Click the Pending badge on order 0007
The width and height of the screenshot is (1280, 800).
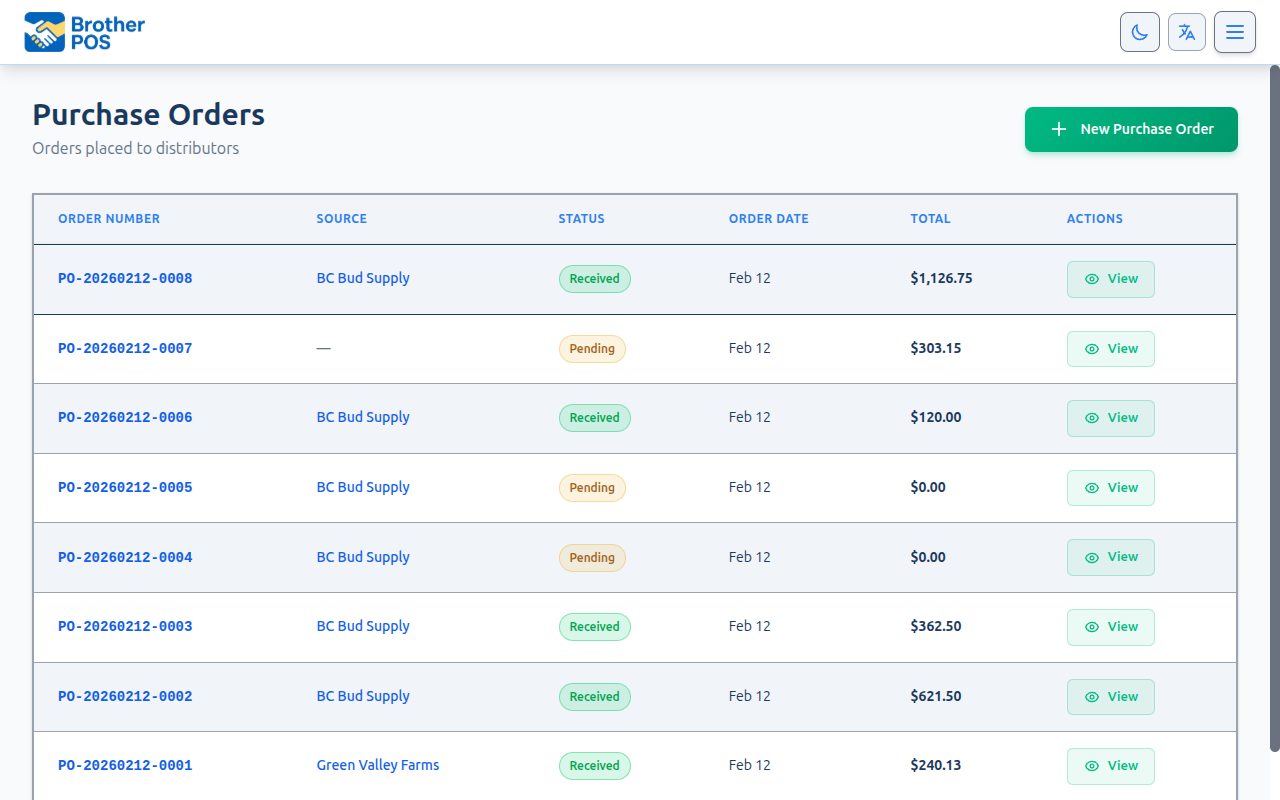[592, 349]
